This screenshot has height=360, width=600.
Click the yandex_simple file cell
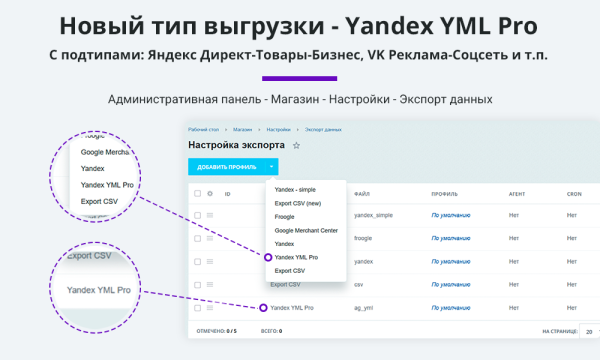click(x=373, y=215)
